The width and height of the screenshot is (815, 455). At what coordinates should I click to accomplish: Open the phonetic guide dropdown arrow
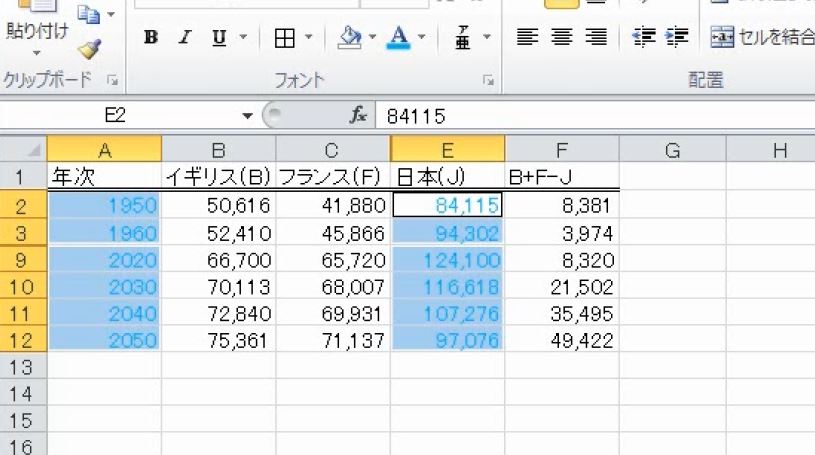487,37
